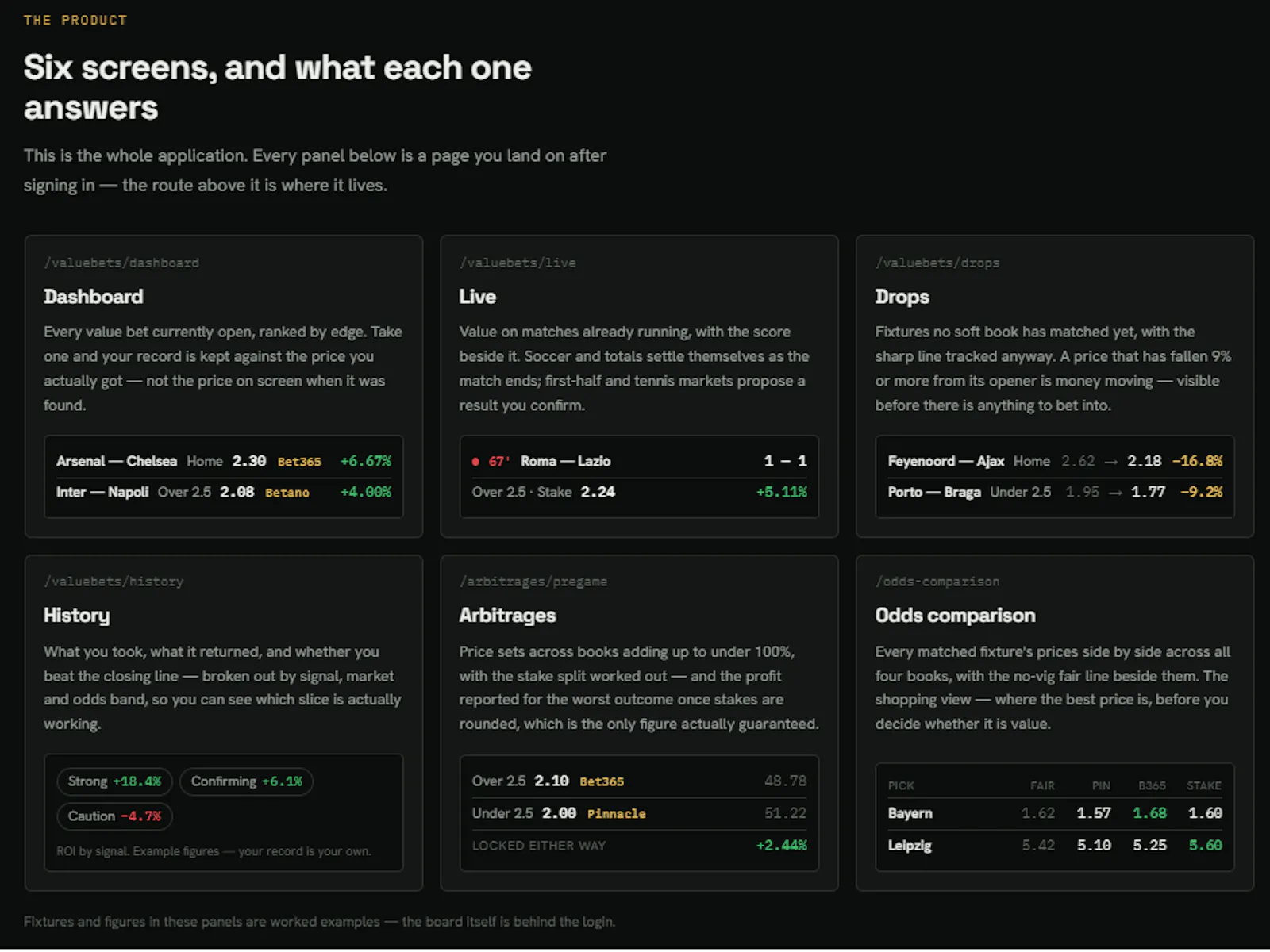Click the /valuebets/live route label

(x=518, y=263)
